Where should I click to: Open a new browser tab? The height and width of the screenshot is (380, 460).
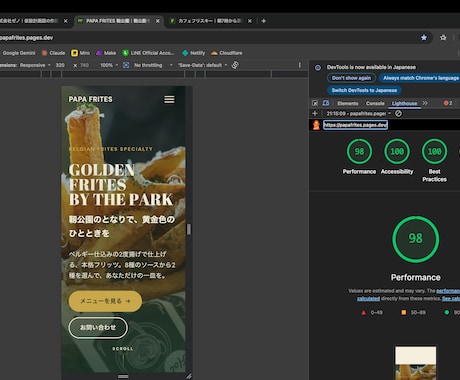[264, 21]
